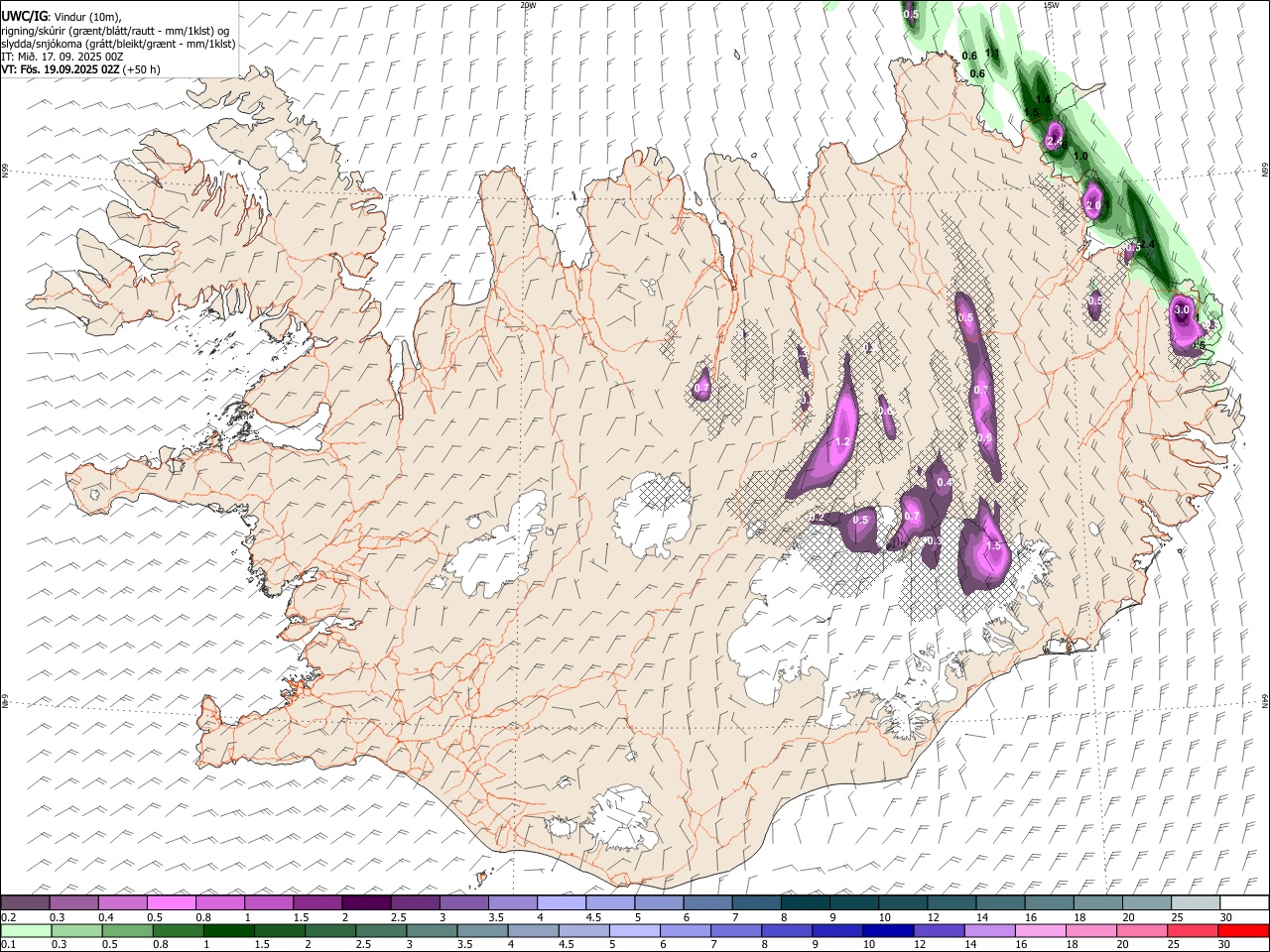
Task: Click the valid time 'VT: Fös. 19.09.2025 02Z' text
Action: tap(61, 69)
